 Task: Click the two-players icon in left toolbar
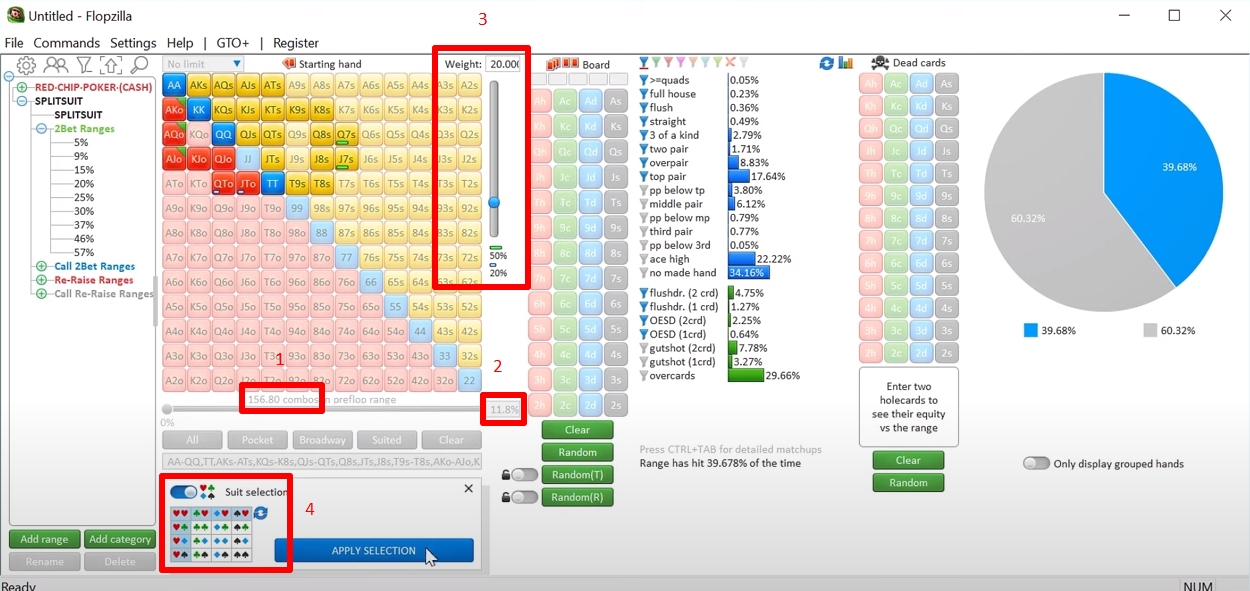click(x=56, y=65)
